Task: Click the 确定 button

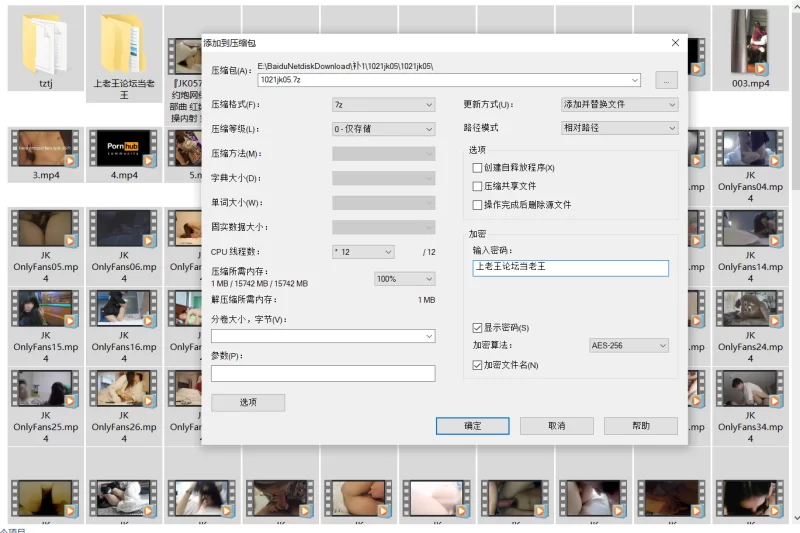Action: point(473,426)
